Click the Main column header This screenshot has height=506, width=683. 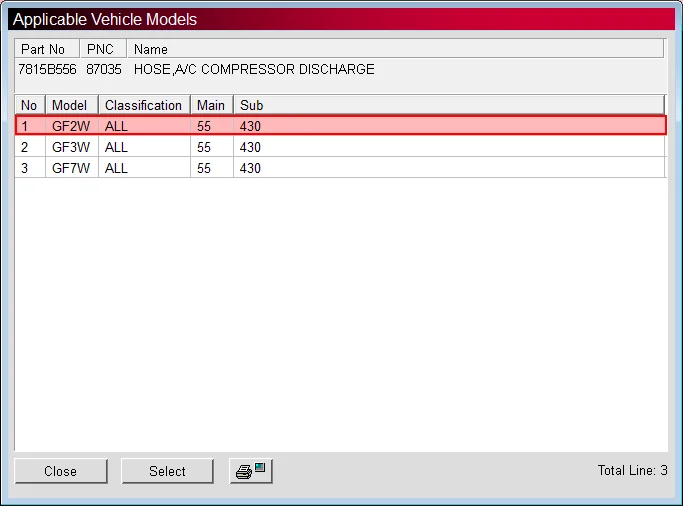click(212, 105)
